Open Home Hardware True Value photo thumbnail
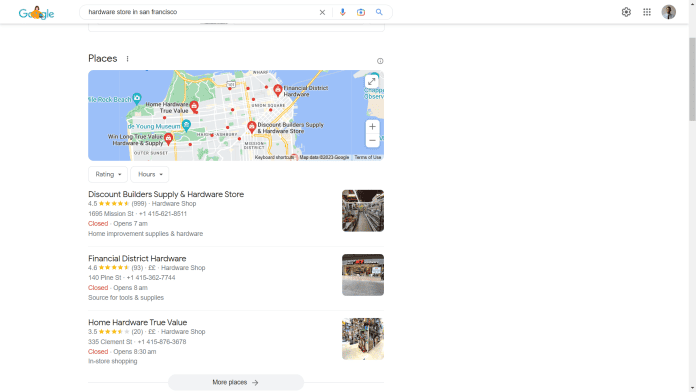696x392 pixels. click(363, 339)
